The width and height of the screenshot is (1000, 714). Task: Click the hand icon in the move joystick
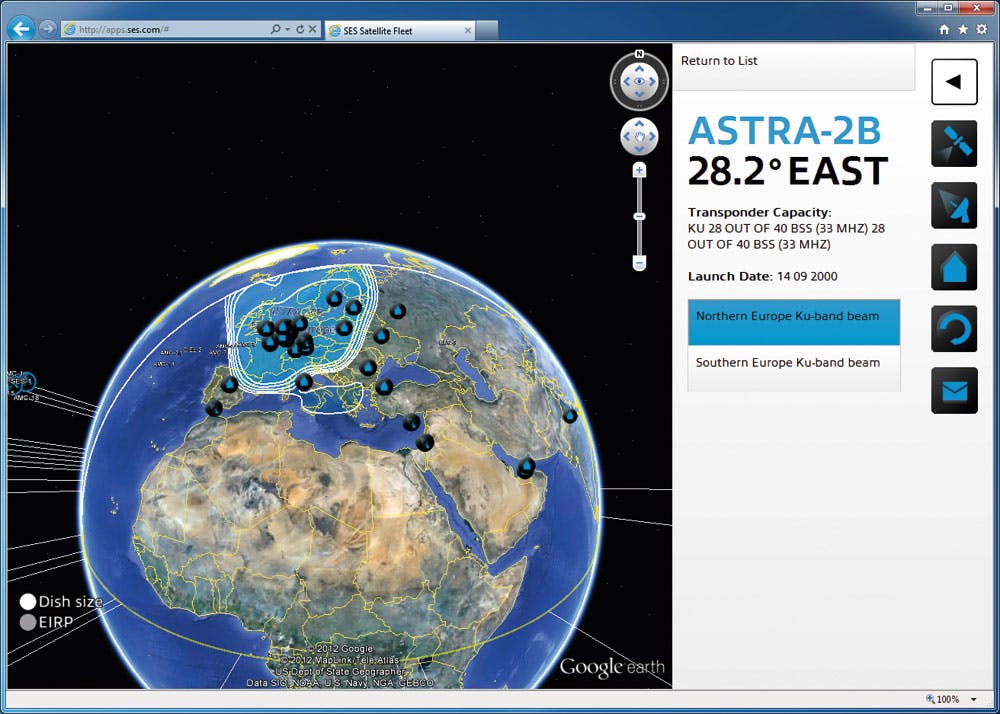639,136
